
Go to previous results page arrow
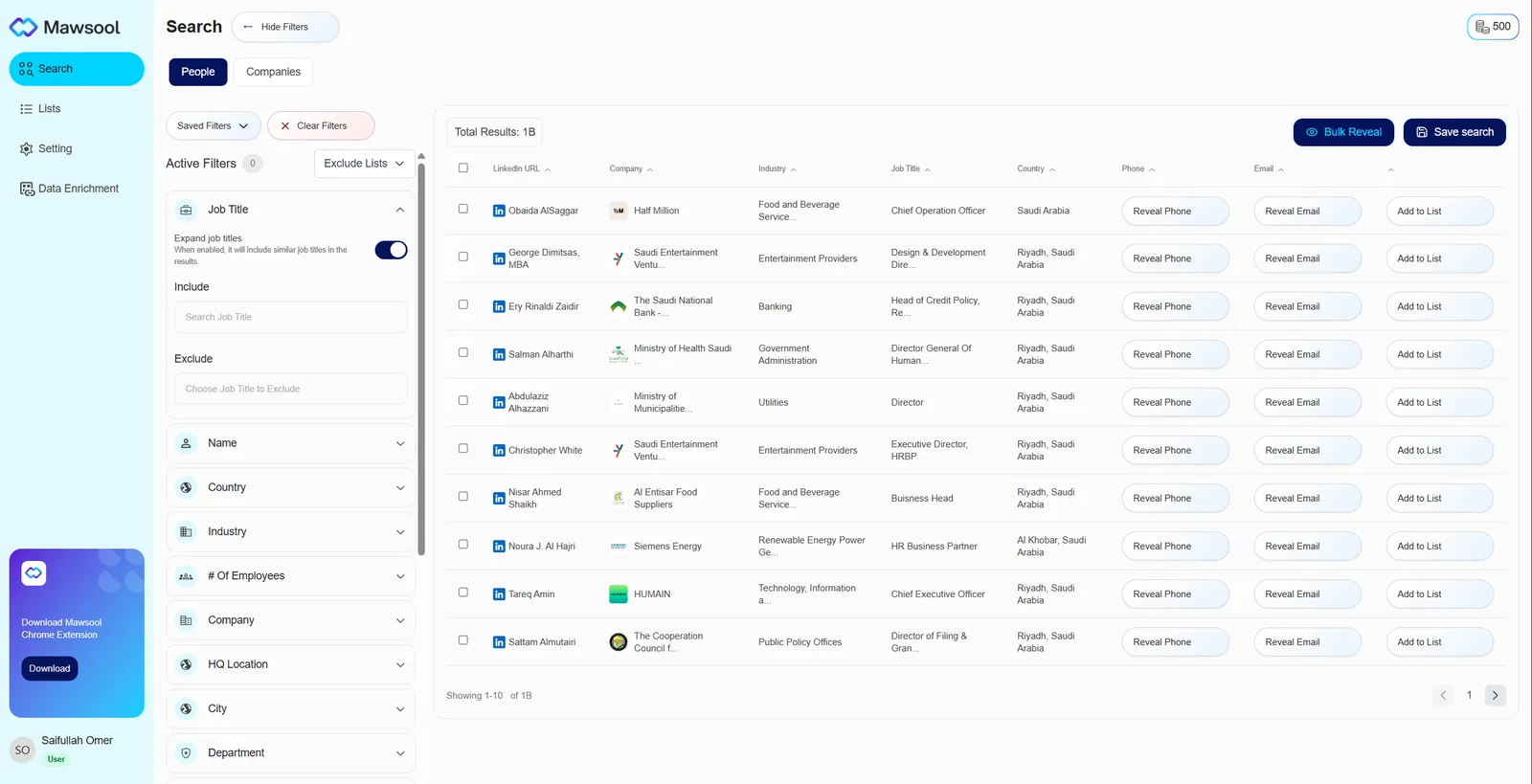point(1443,696)
